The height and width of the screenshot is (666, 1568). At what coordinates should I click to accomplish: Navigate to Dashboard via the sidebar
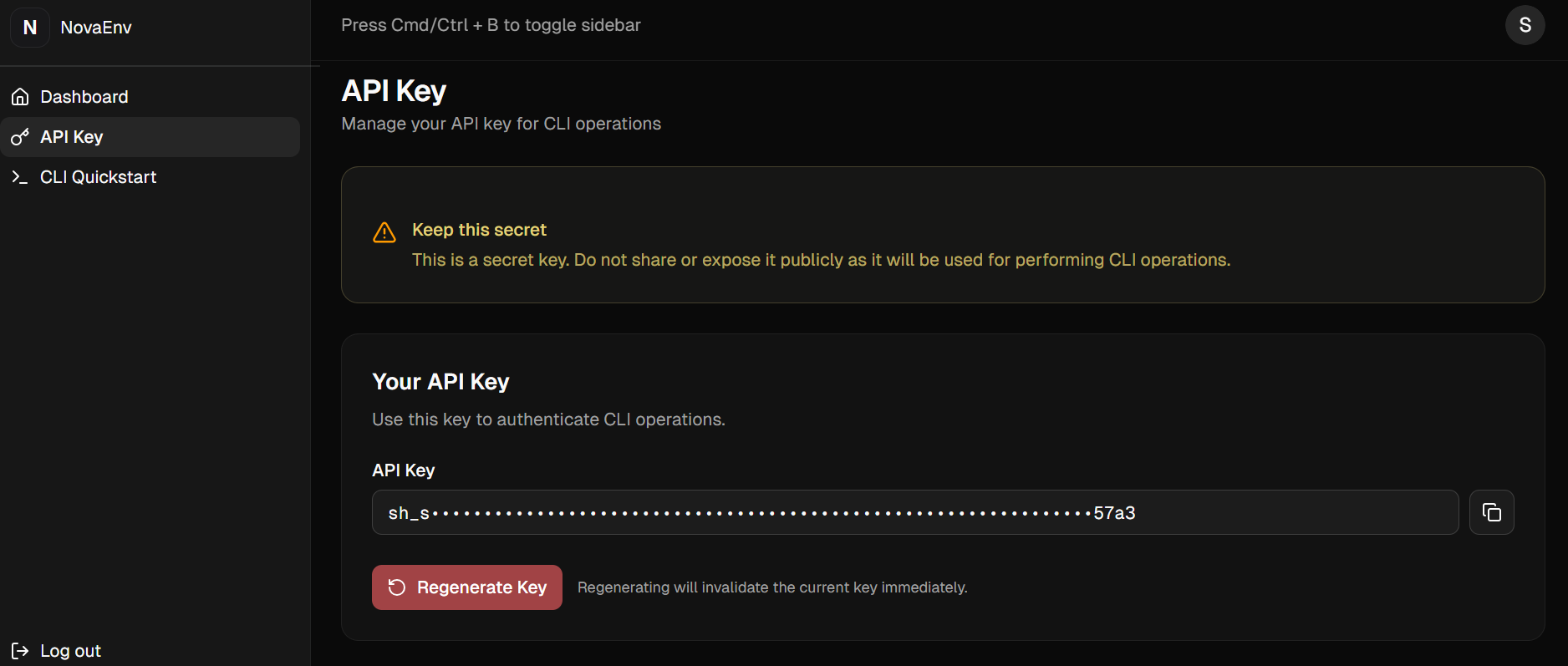pyautogui.click(x=84, y=96)
